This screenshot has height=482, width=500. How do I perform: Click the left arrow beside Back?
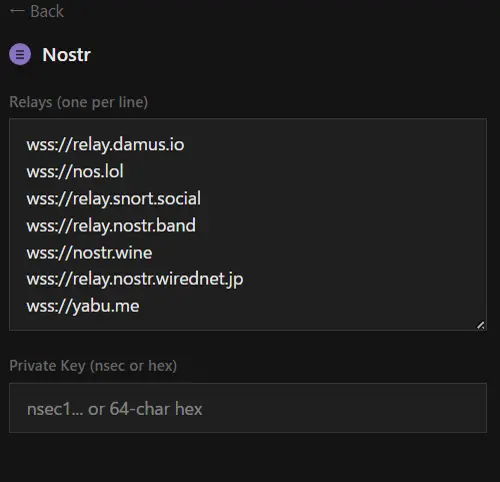pos(17,11)
